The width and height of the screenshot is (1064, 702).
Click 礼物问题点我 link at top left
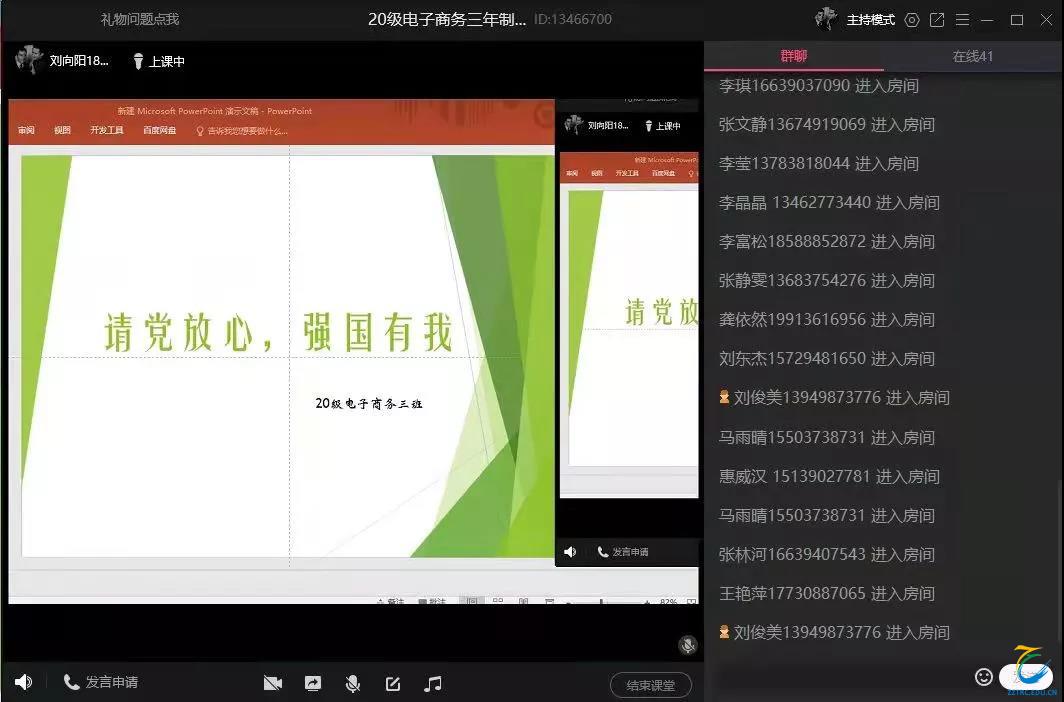140,20
